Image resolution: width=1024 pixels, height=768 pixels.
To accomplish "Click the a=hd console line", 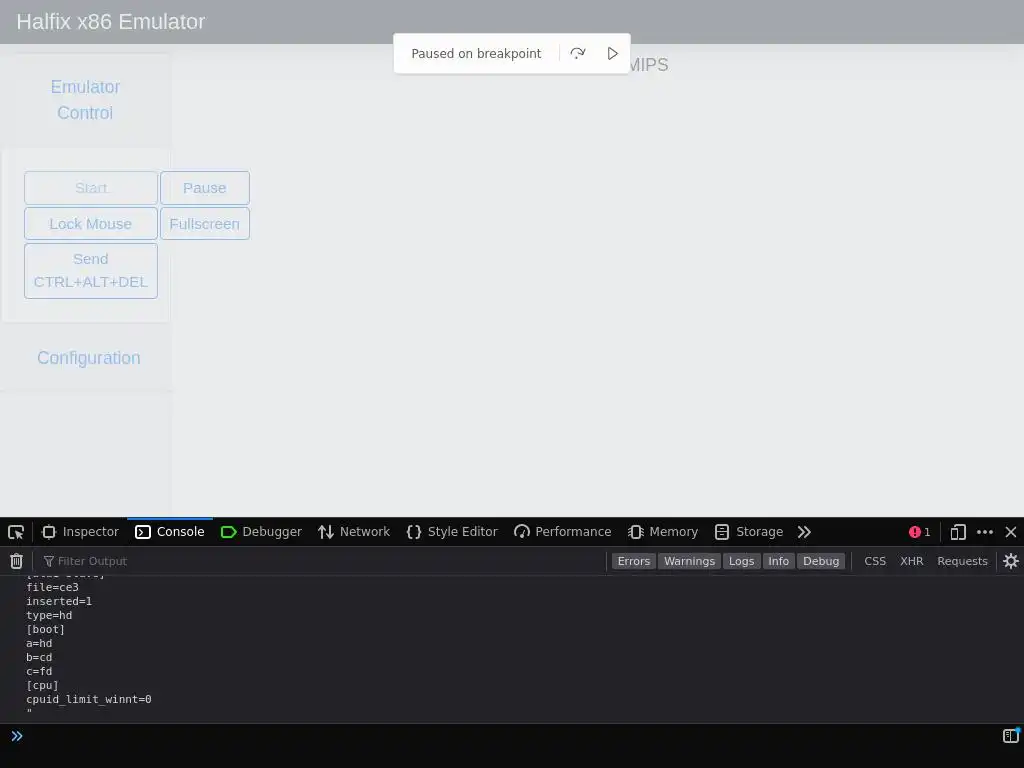I will pyautogui.click(x=39, y=643).
